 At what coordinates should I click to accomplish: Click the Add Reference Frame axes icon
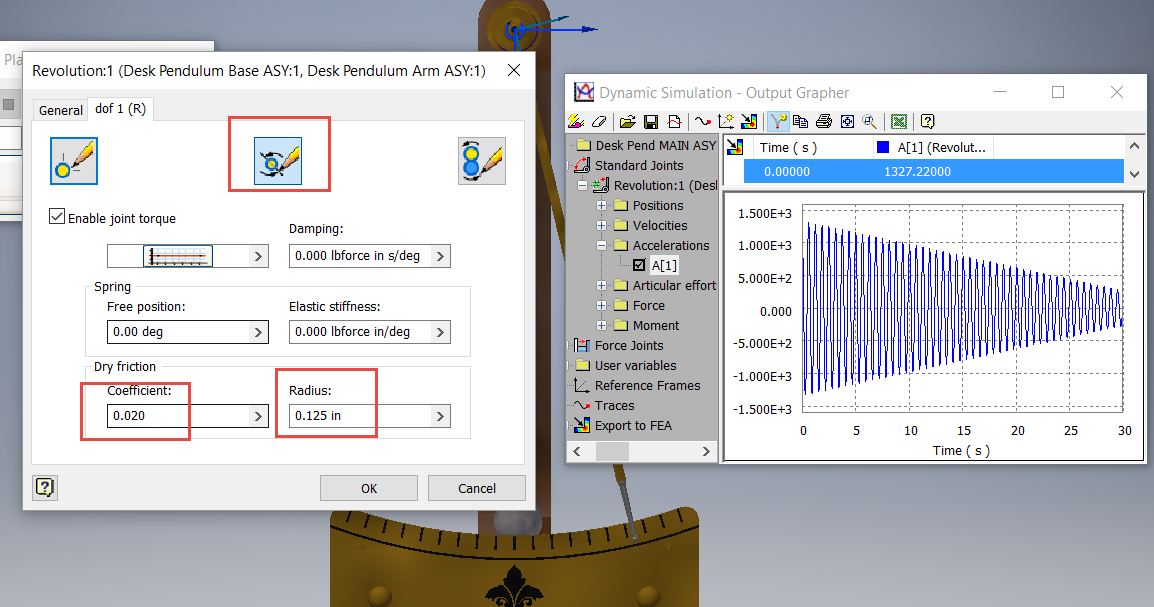[726, 121]
